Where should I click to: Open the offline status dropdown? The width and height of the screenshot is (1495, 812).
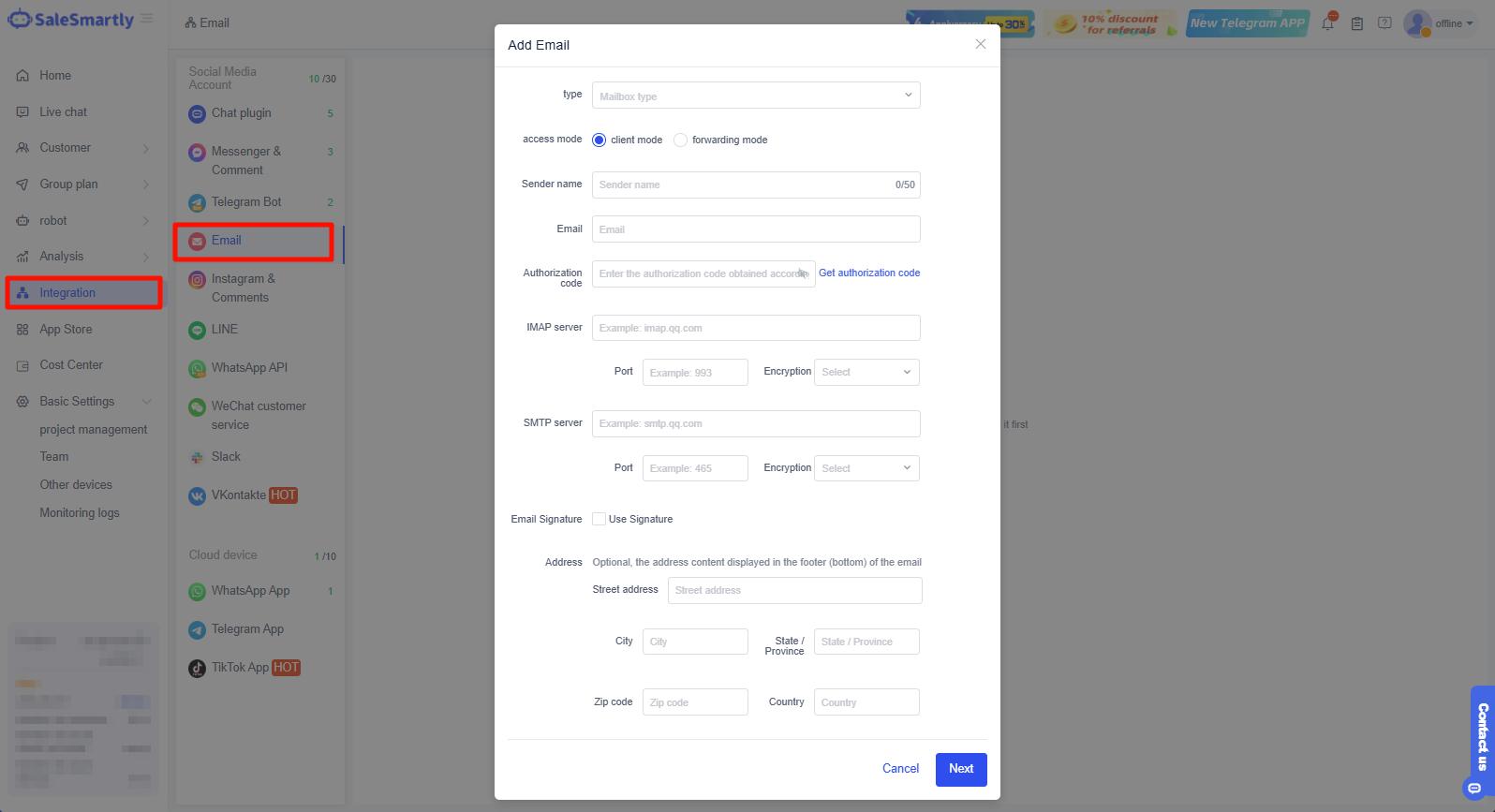pyautogui.click(x=1455, y=23)
